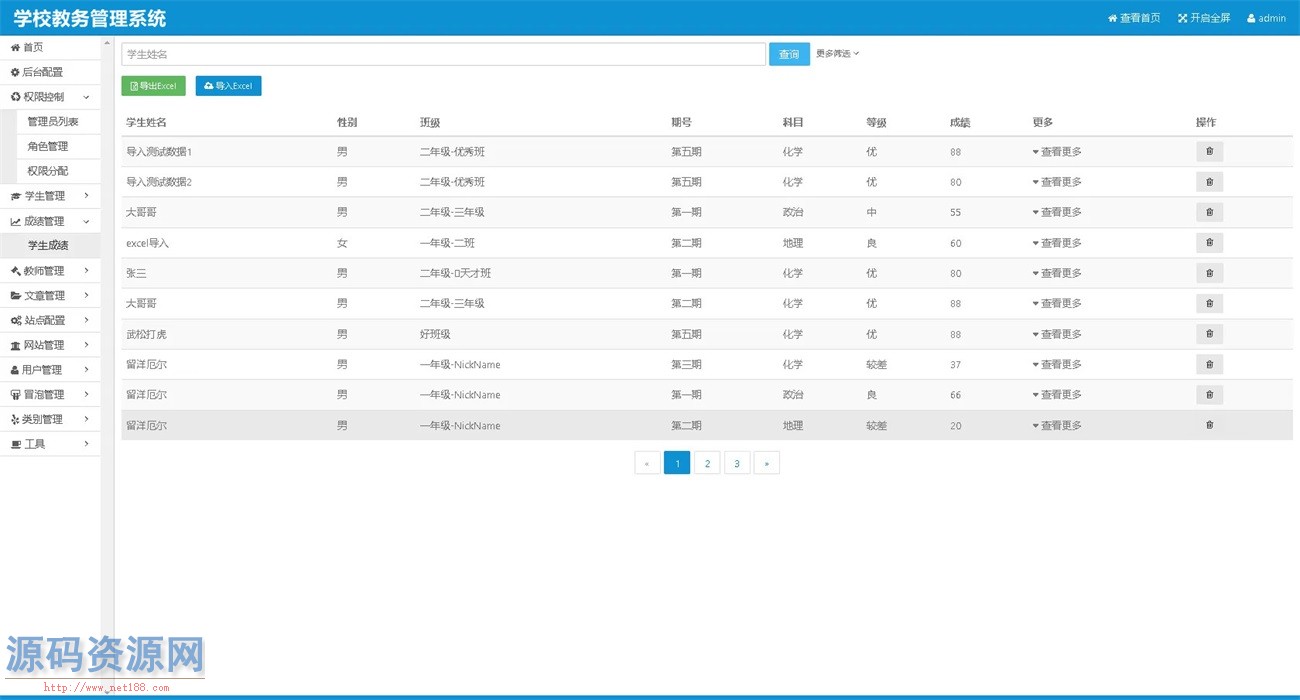This screenshot has height=700, width=1300.
Task: Open the 更多筛选 filter dropdown
Action: [837, 54]
